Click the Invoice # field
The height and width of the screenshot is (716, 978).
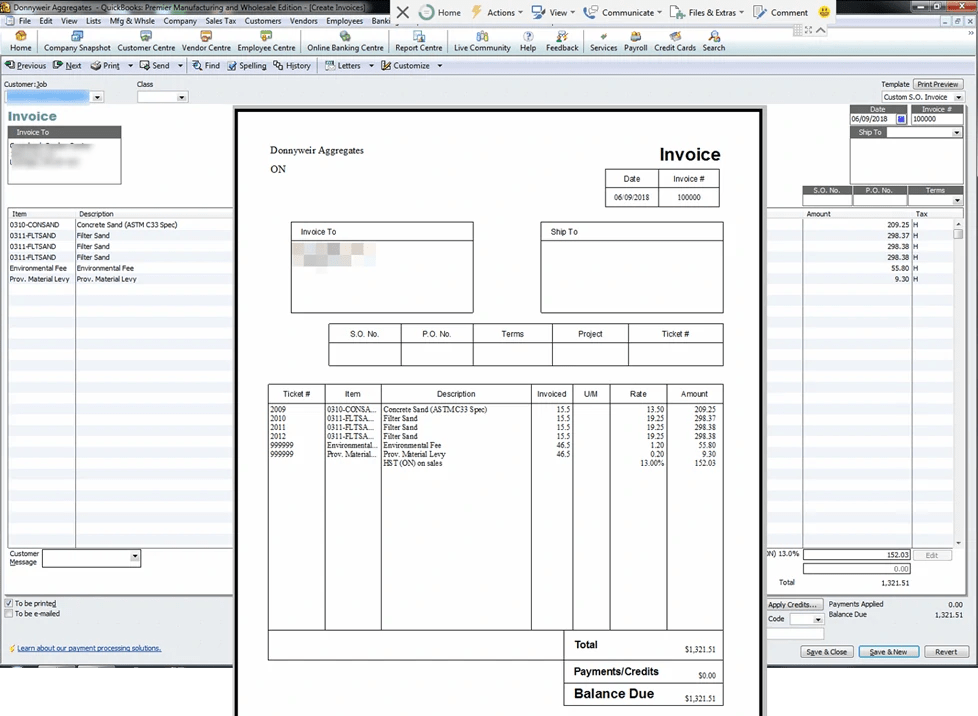[x=936, y=119]
